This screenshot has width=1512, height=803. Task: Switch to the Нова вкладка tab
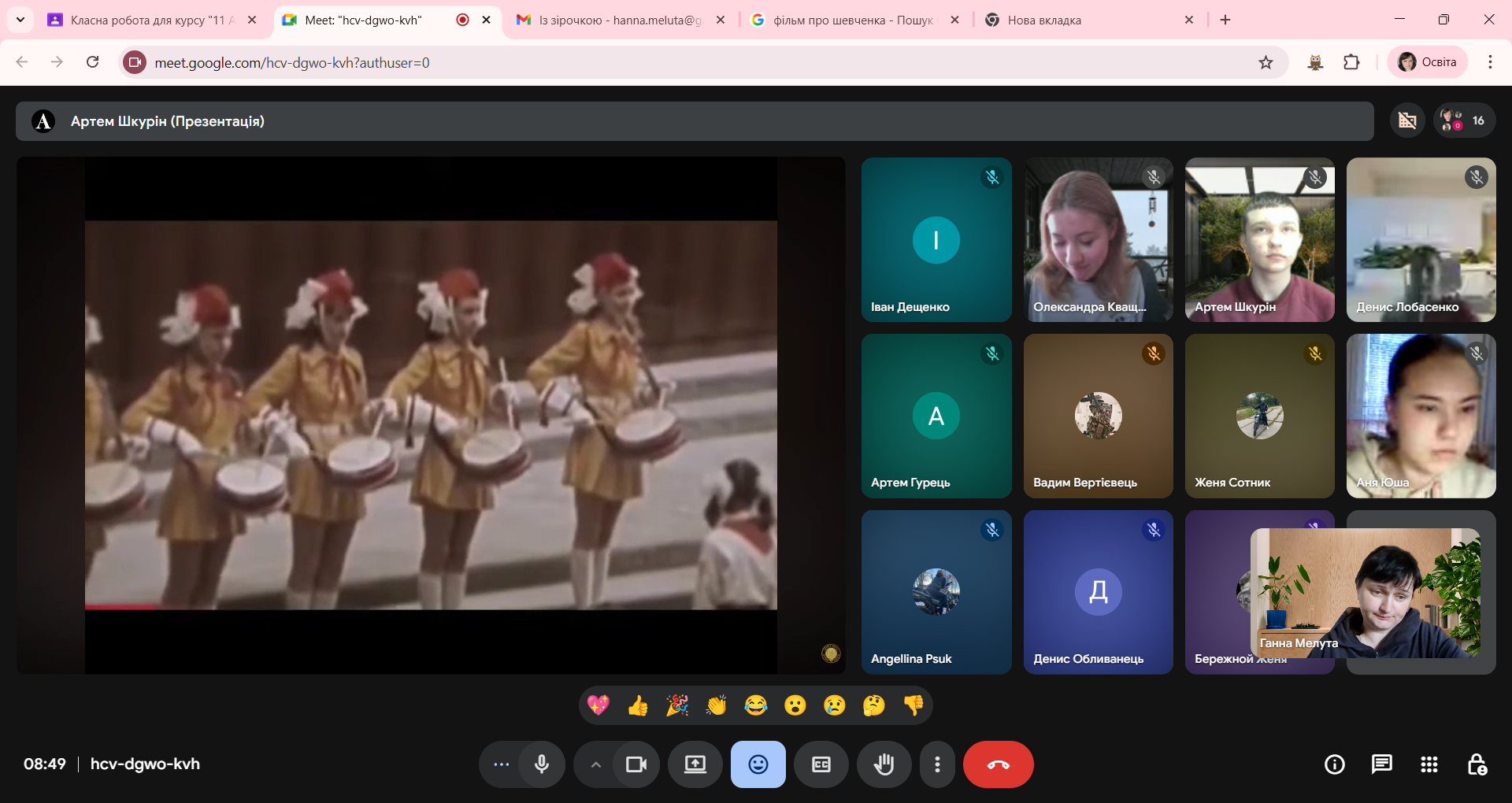1087,20
